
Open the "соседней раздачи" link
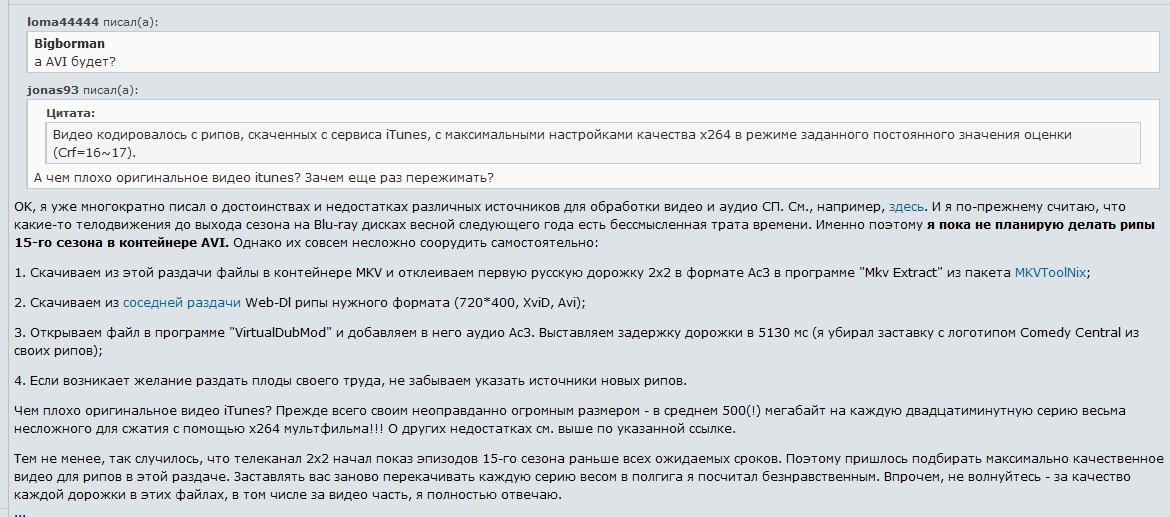[181, 302]
